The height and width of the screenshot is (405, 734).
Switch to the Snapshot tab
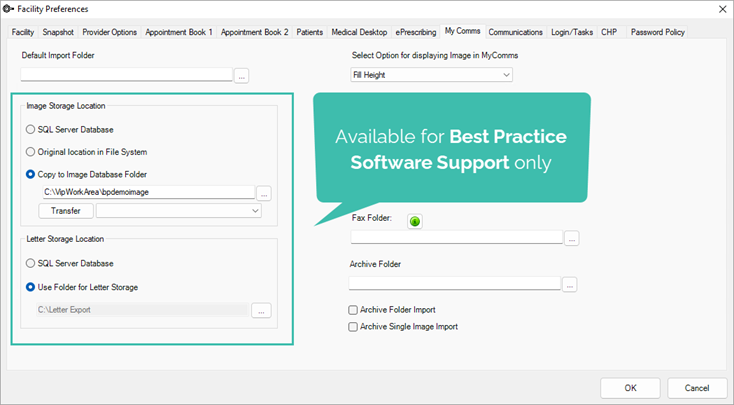[58, 32]
